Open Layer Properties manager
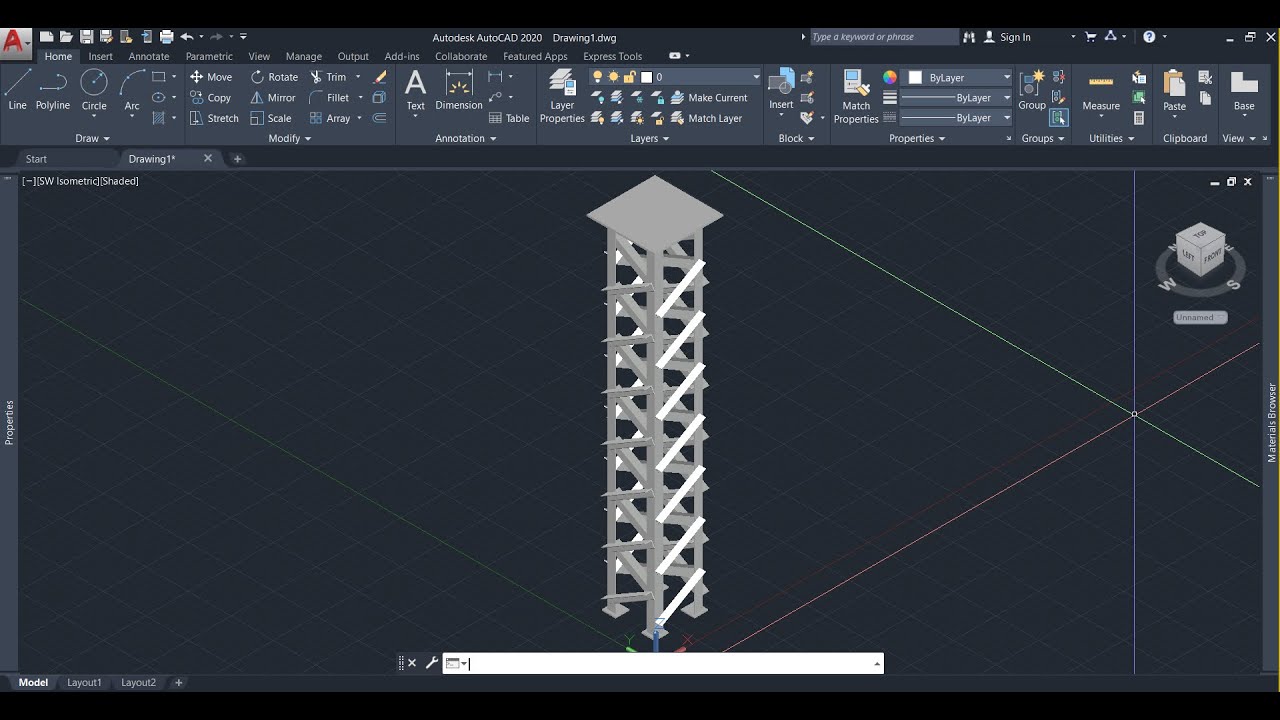1280x720 pixels. click(x=562, y=96)
